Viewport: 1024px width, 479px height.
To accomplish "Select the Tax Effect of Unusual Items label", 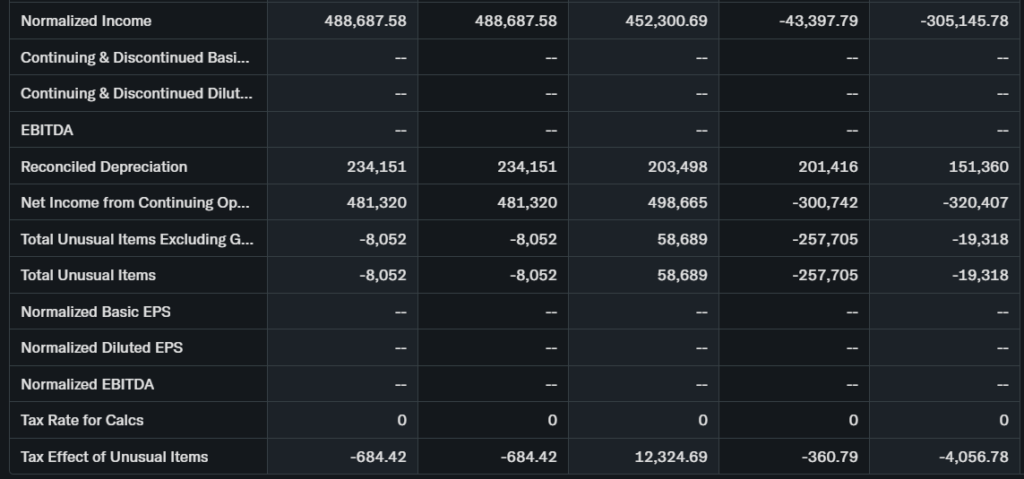I will tap(115, 457).
